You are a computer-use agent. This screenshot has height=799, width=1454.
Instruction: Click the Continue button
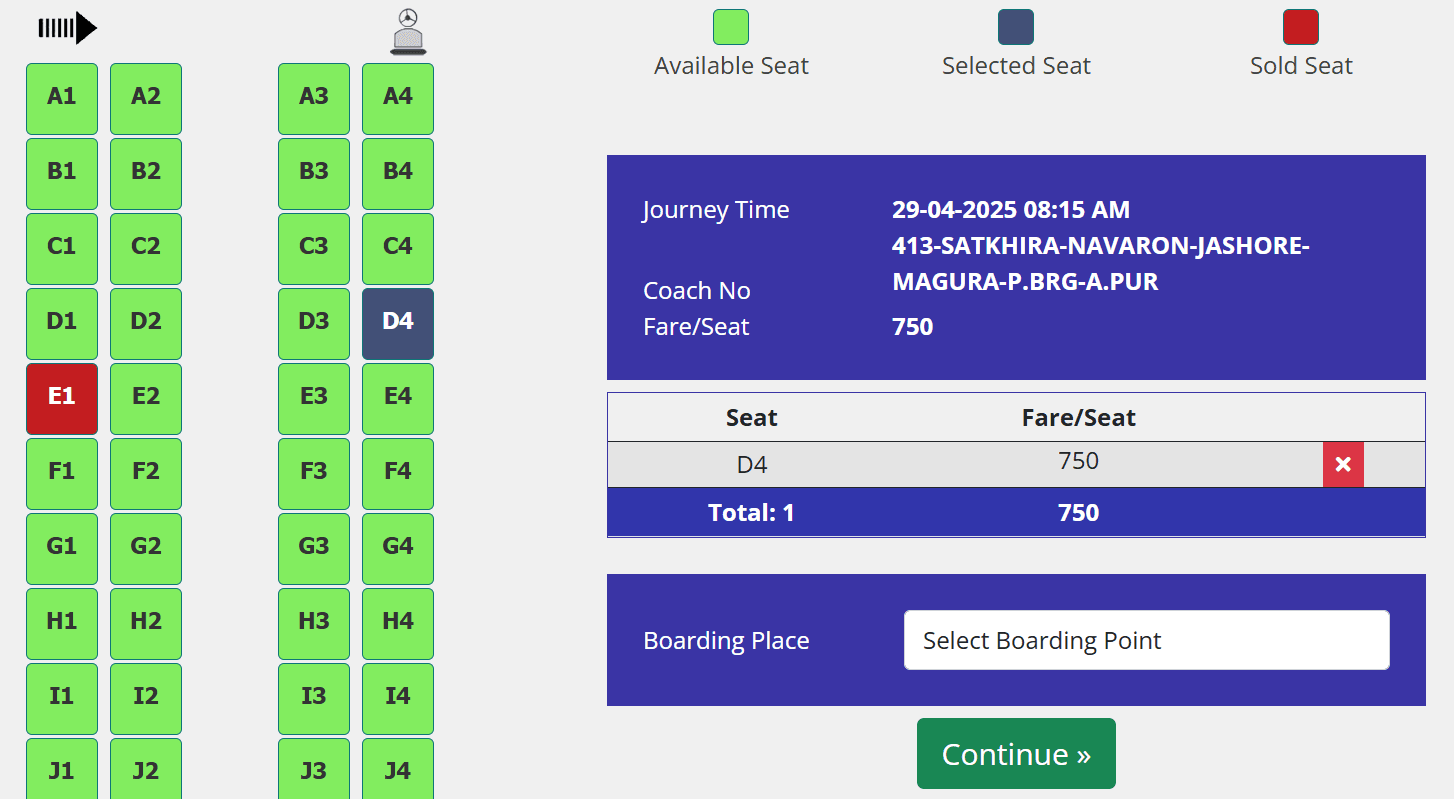(1016, 753)
